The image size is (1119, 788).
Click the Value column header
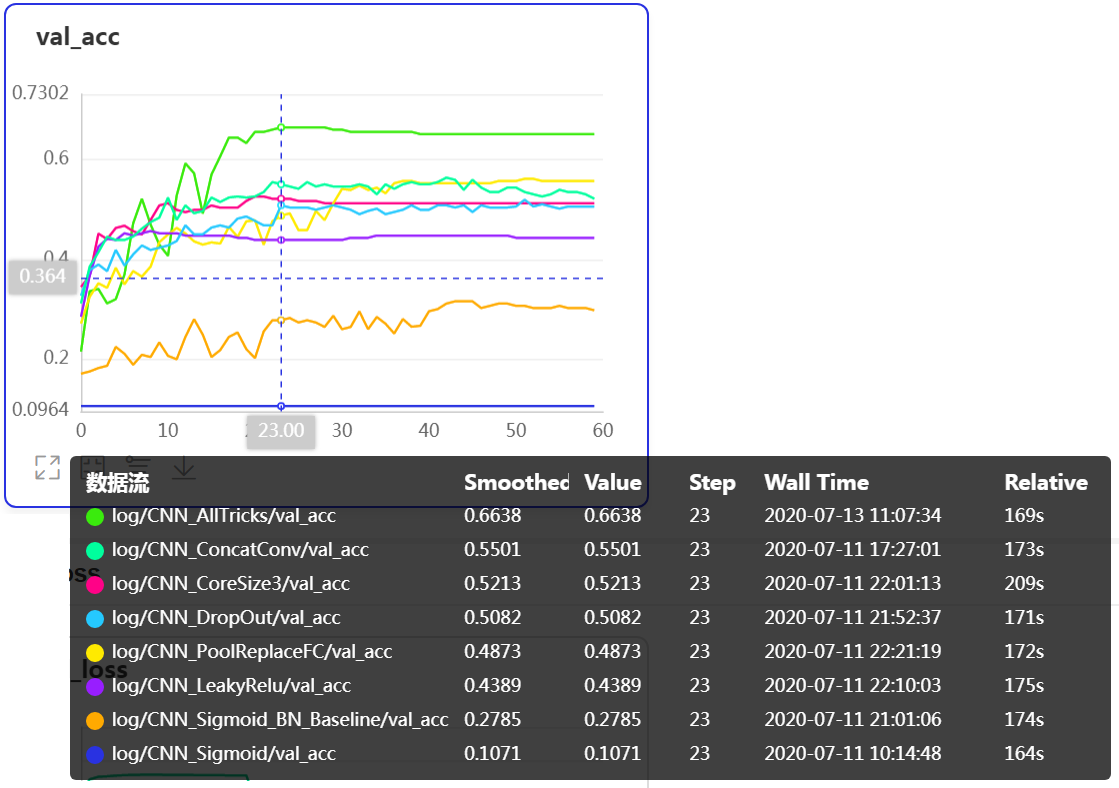pyautogui.click(x=613, y=483)
